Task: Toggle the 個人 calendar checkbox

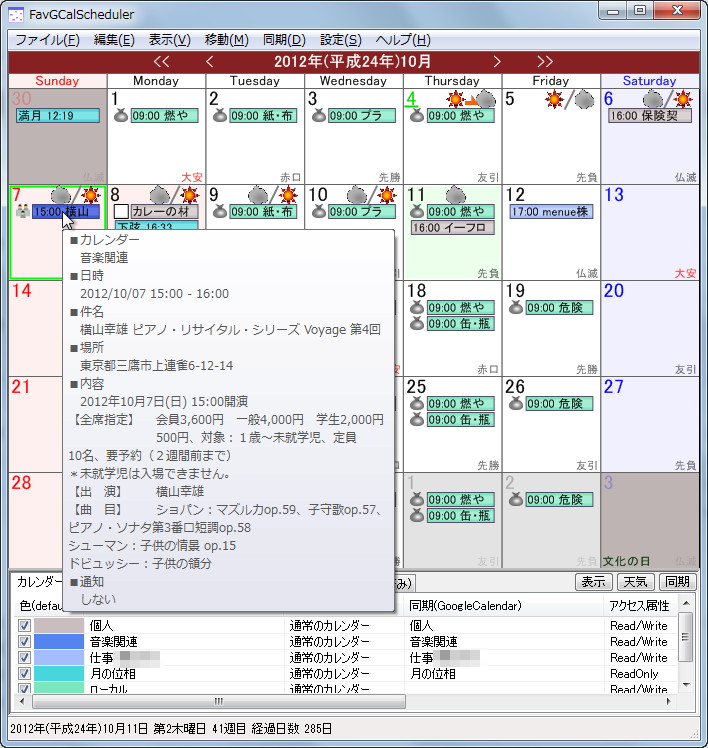Action: point(24,625)
